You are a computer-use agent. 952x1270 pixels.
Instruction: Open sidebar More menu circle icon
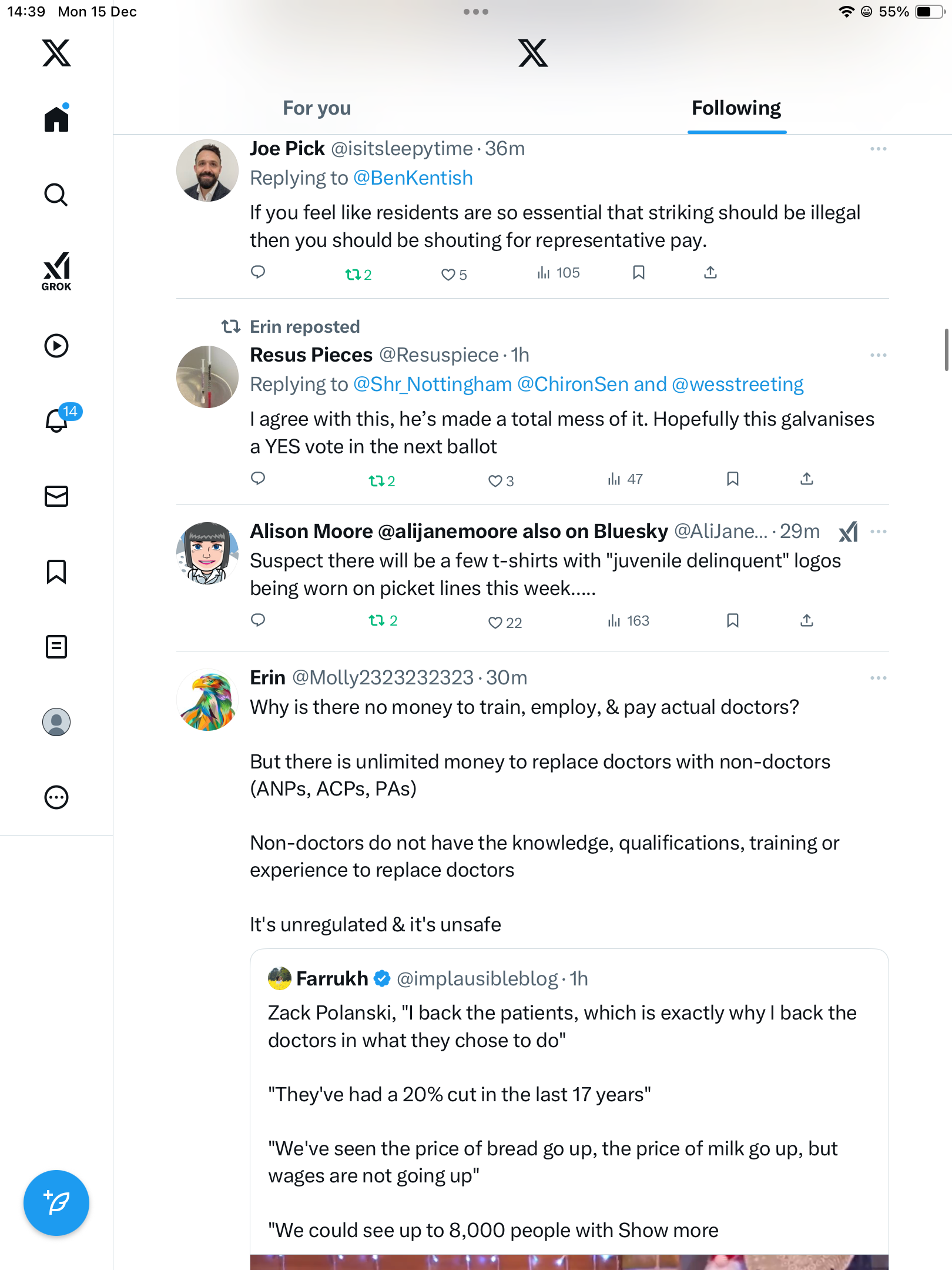coord(56,797)
